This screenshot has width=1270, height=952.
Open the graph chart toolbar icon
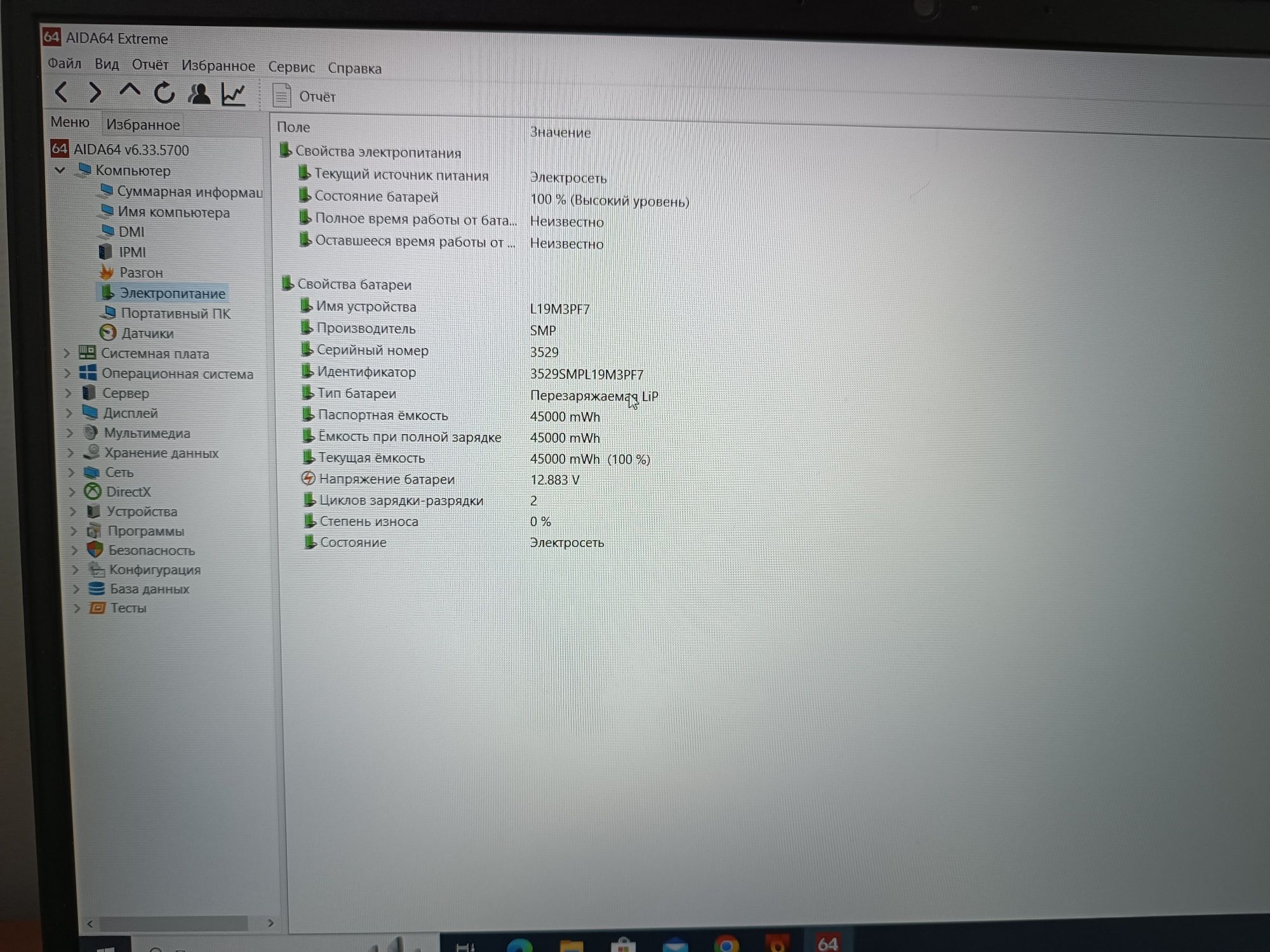(233, 95)
